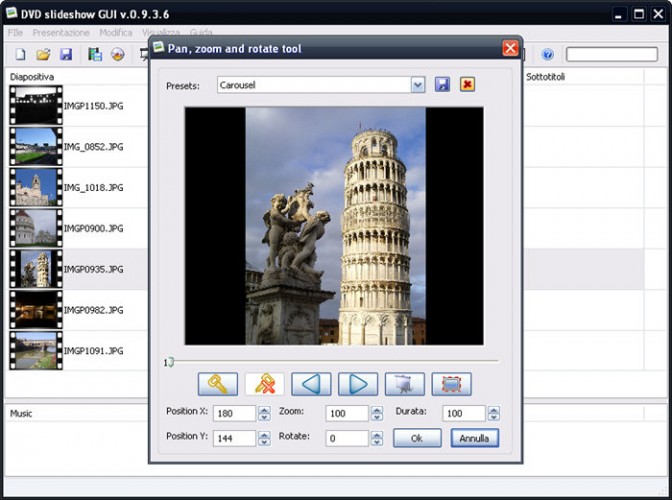672x500 pixels.
Task: Click the burn disc toolbar icon
Action: (x=118, y=54)
